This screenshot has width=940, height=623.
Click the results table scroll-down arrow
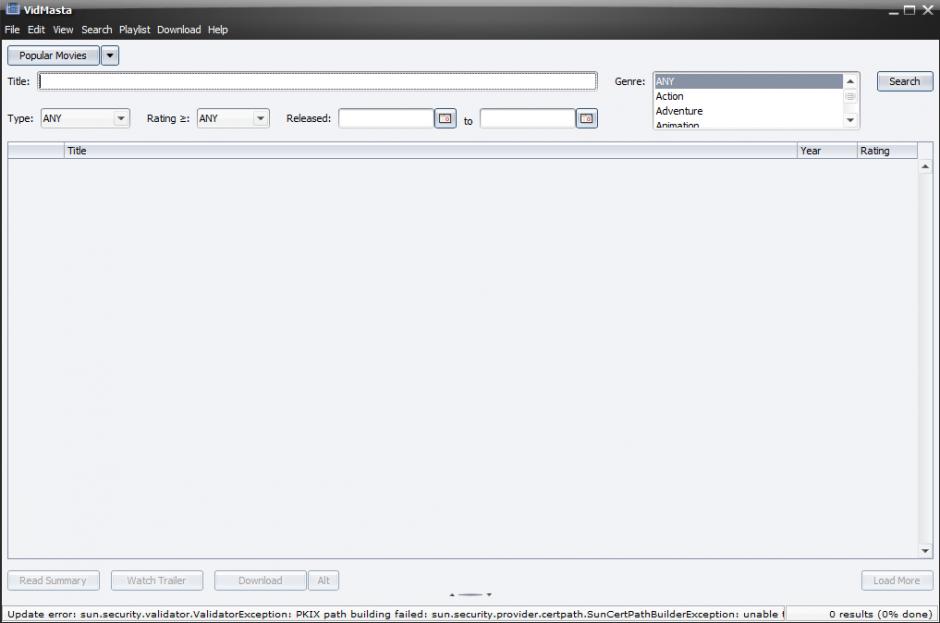click(925, 550)
